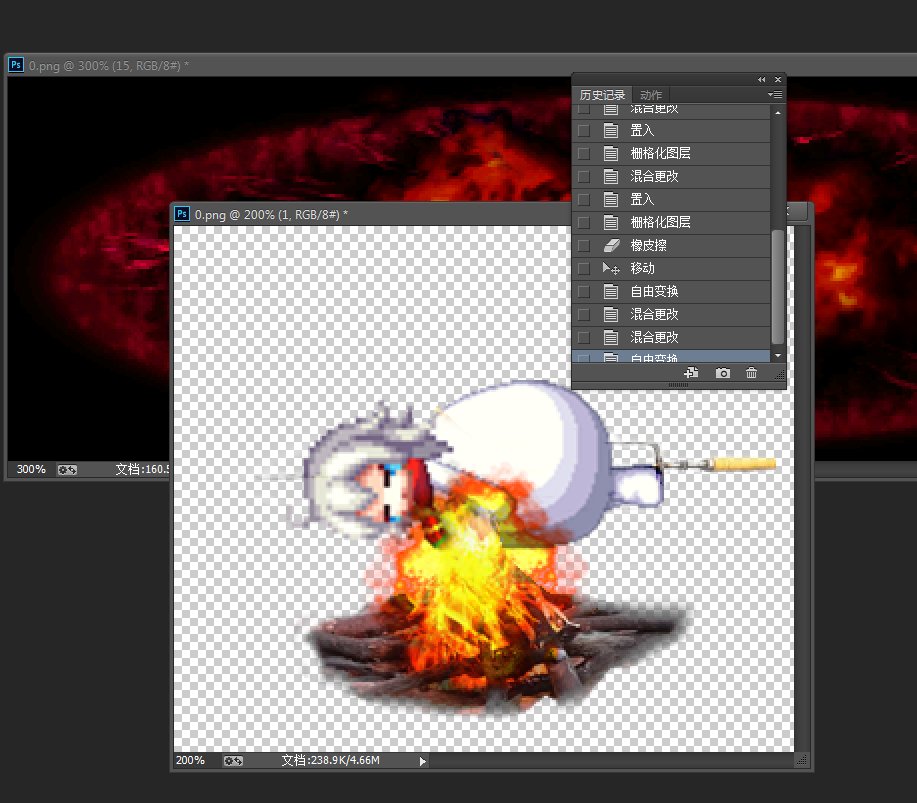Viewport: 917px width, 803px height.
Task: Switch to the 动作 tab
Action: (650, 95)
